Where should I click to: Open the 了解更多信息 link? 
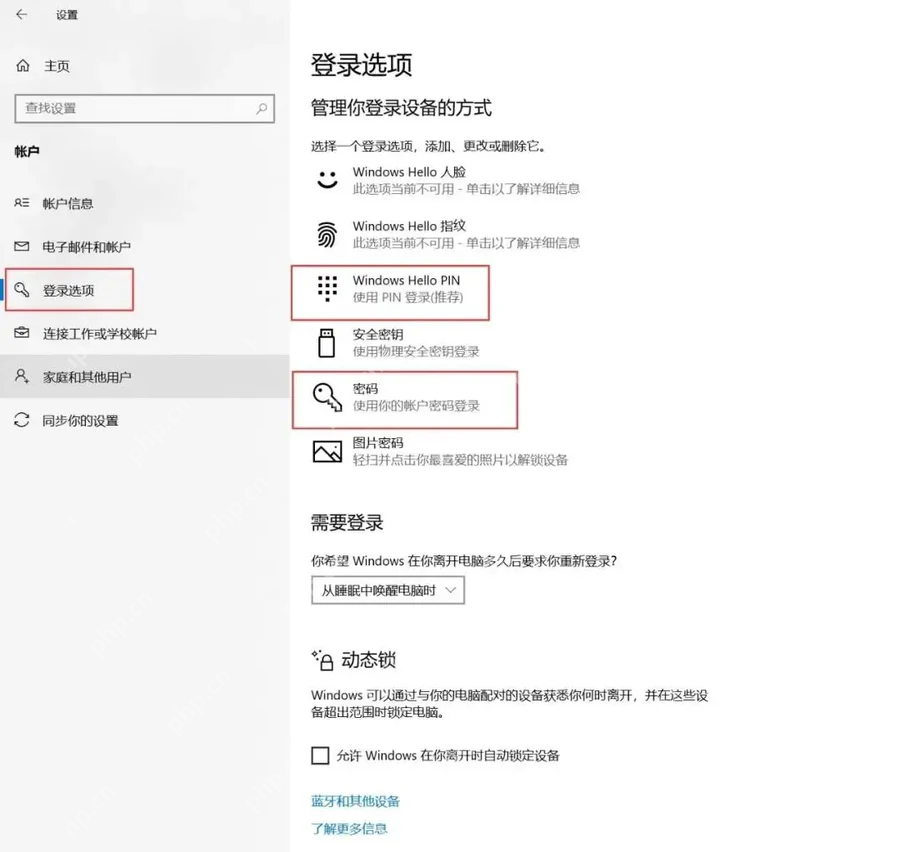point(349,828)
